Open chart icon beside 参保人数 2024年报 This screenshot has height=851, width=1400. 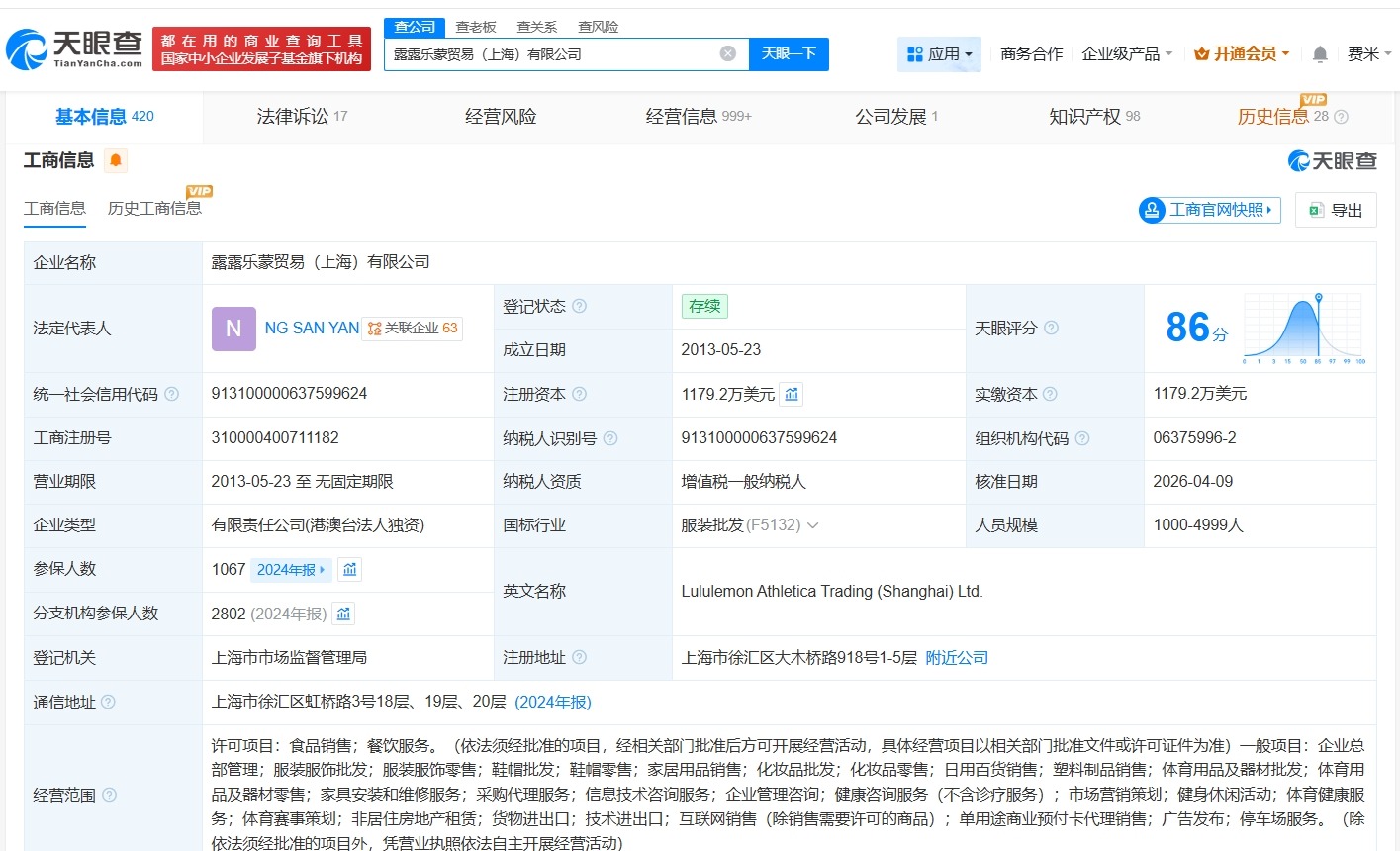(x=349, y=569)
